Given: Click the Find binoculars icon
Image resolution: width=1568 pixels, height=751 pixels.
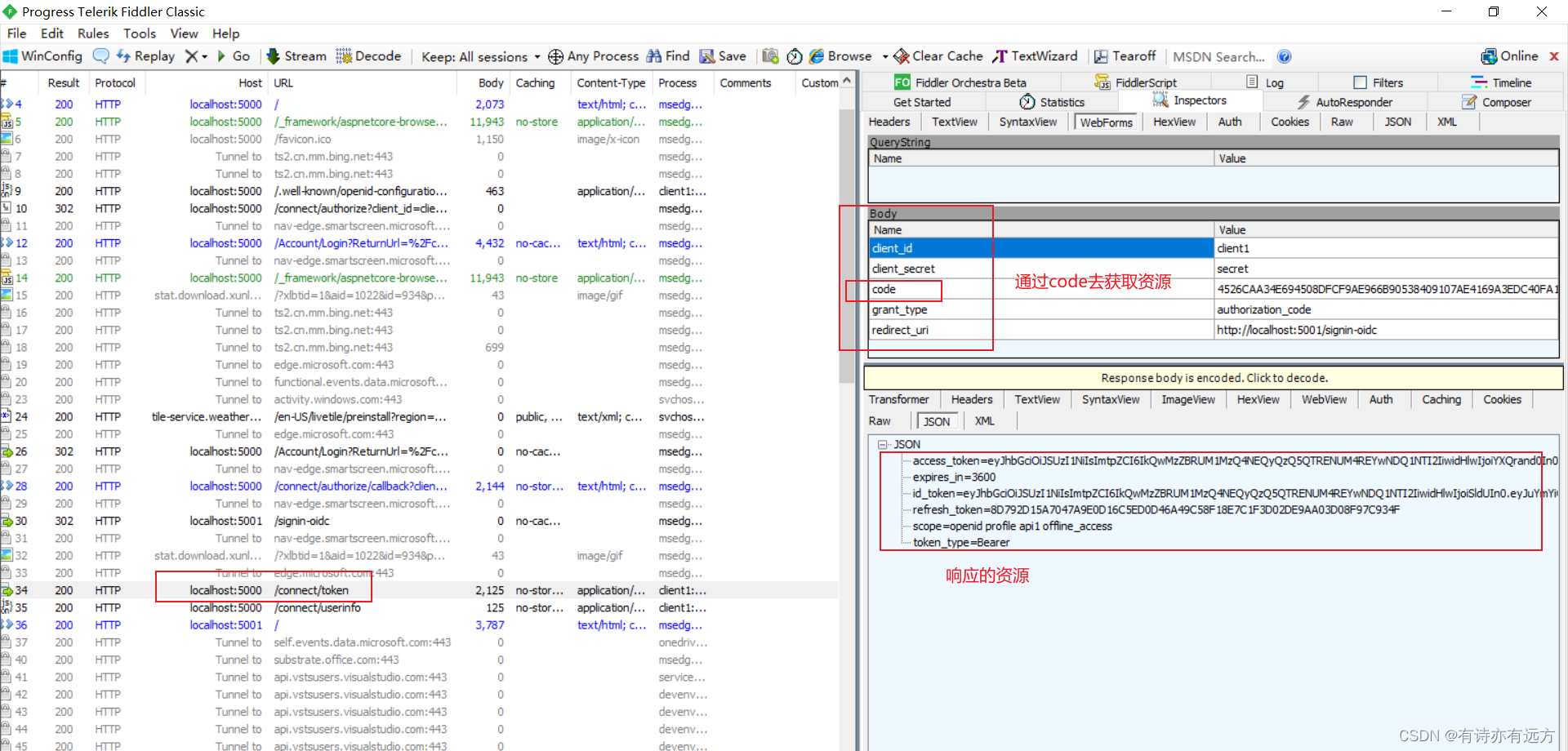Looking at the screenshot, I should [654, 56].
